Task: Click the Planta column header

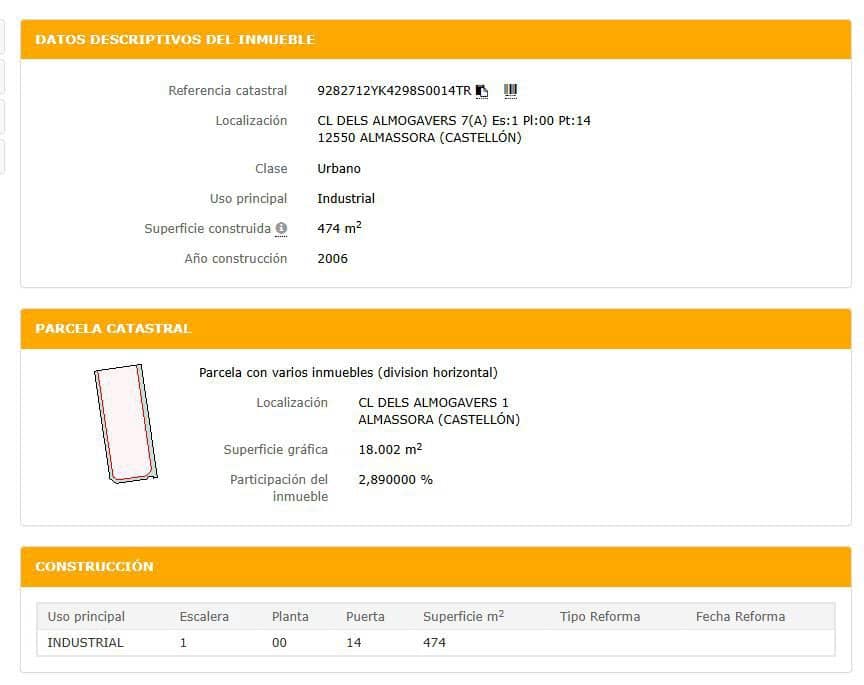Action: 290,616
